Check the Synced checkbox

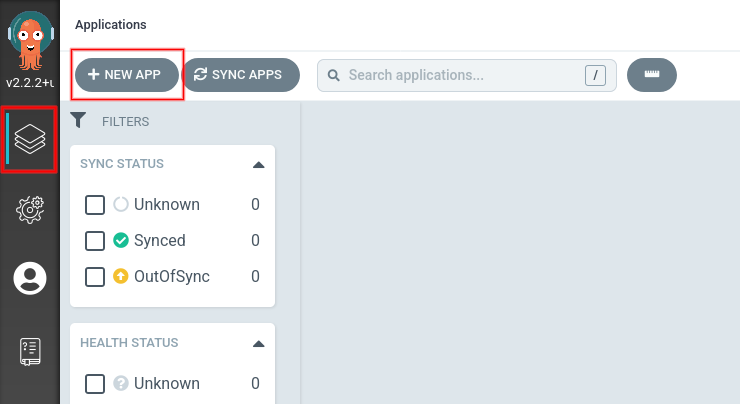(95, 241)
